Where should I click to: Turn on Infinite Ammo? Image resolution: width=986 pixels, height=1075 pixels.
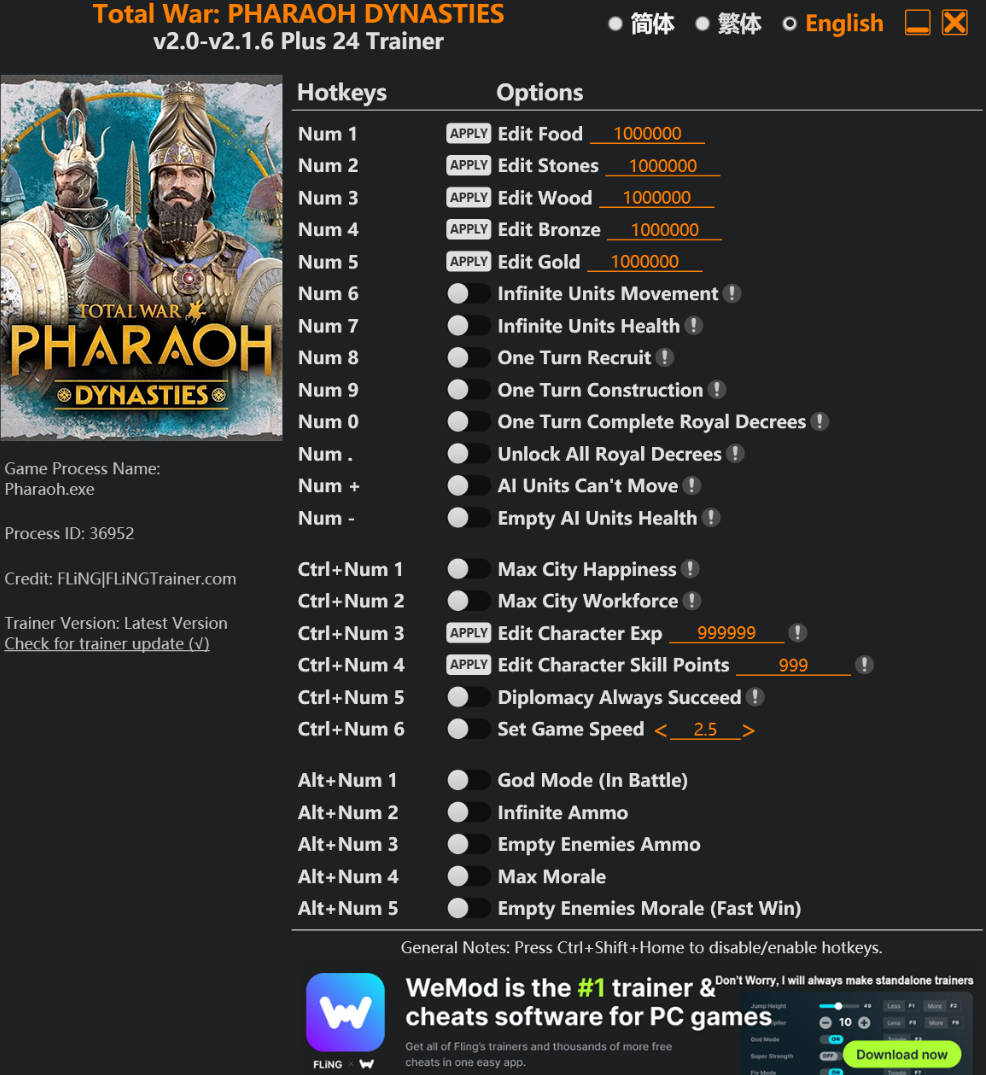[468, 812]
